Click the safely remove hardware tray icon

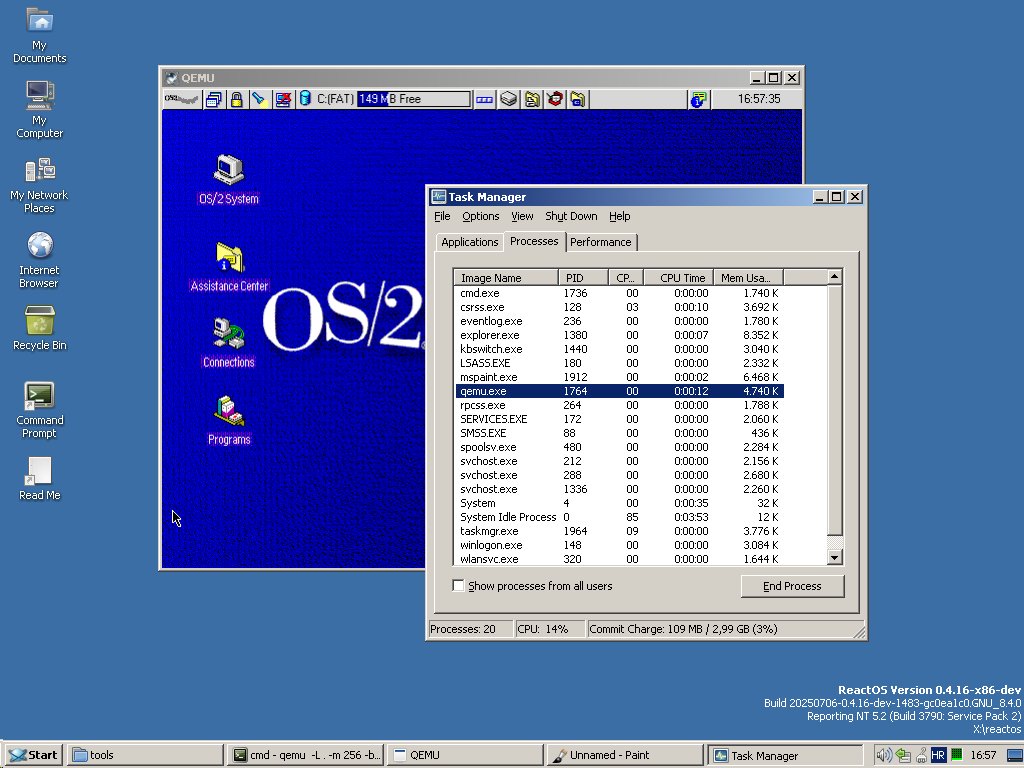pyautogui.click(x=903, y=756)
